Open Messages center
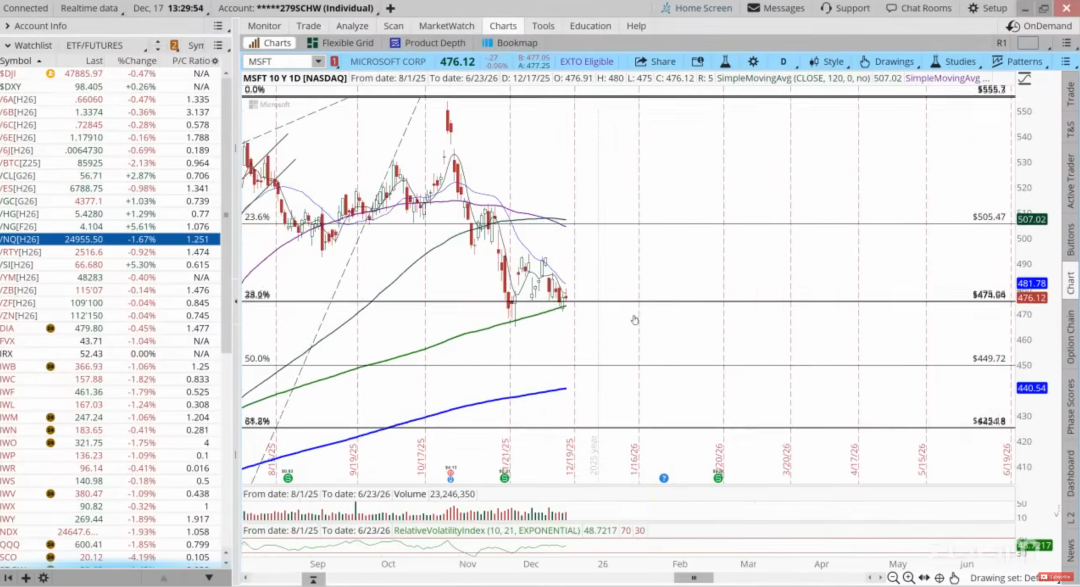The width and height of the screenshot is (1080, 587). 776,8
